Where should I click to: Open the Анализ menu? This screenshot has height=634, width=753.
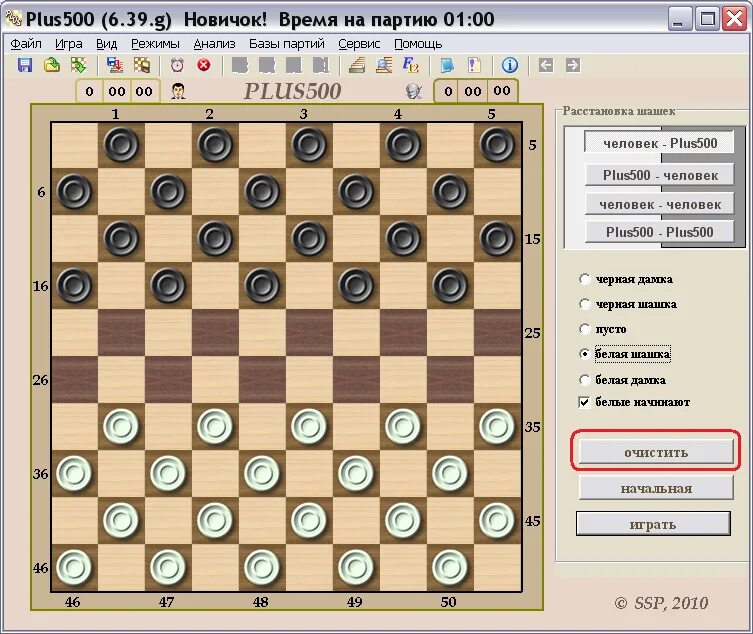coord(214,44)
